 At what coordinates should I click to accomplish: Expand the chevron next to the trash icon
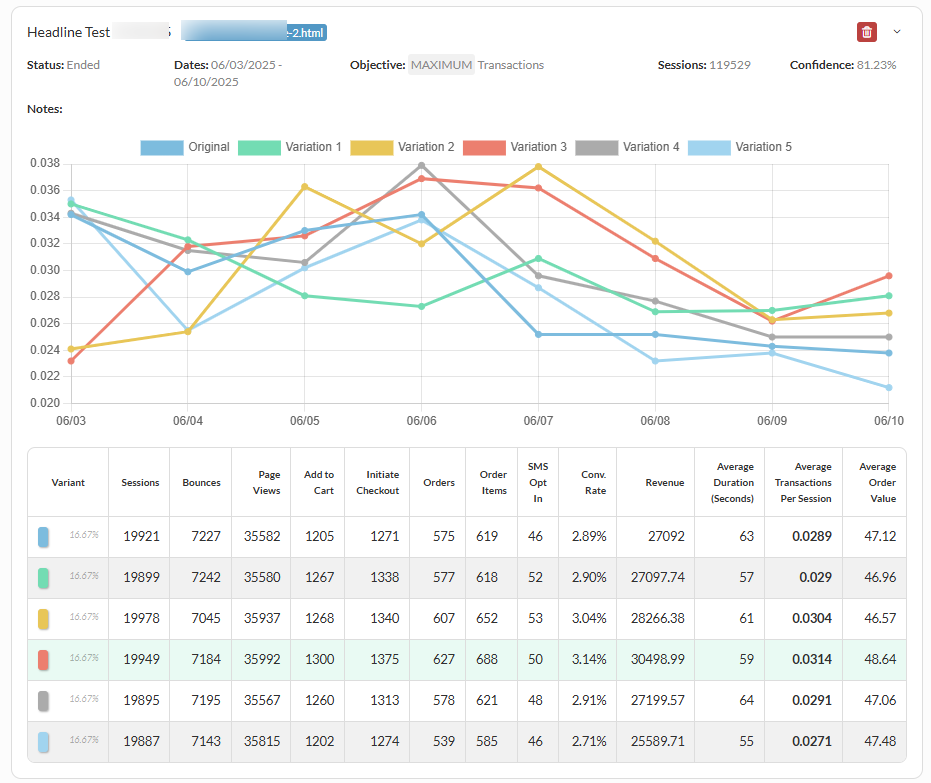[x=897, y=32]
